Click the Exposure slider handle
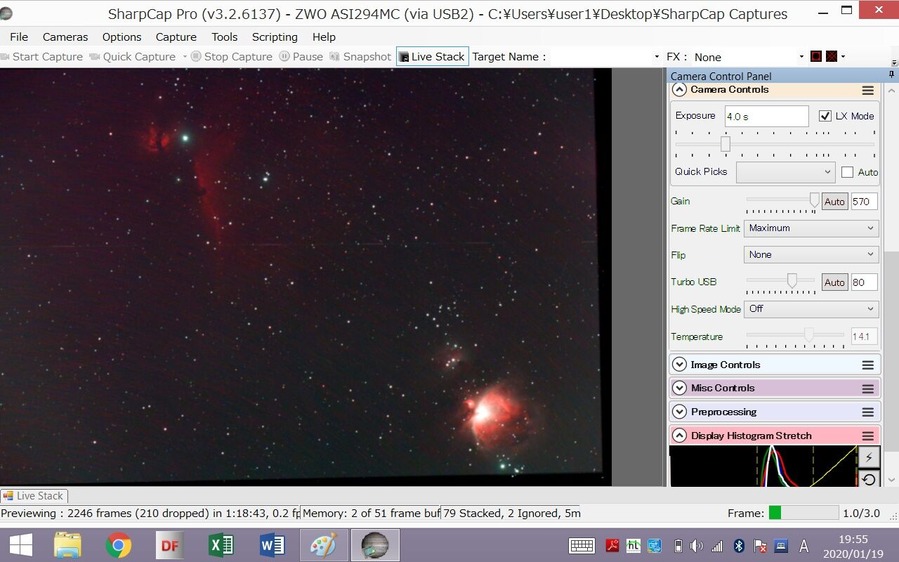 (x=725, y=143)
